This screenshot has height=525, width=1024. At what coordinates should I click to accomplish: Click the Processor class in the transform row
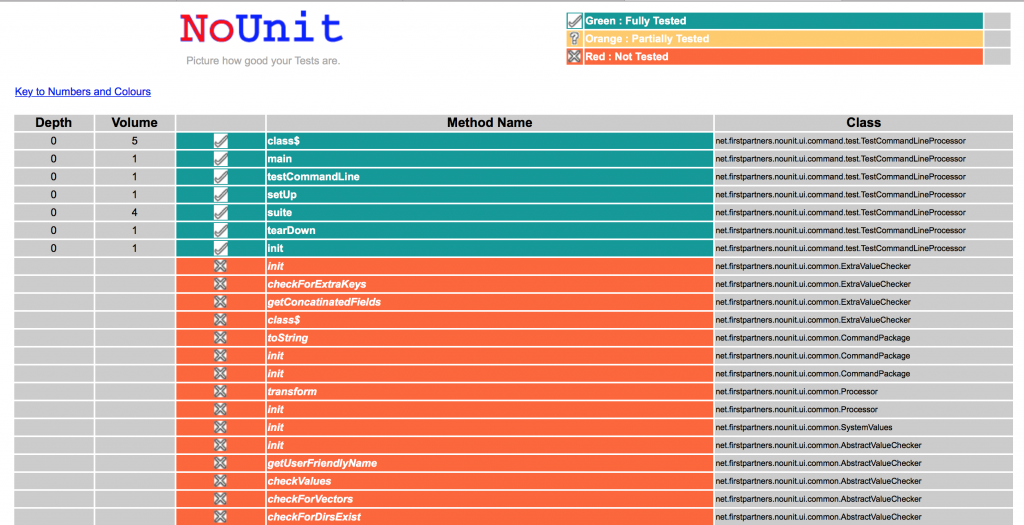(797, 392)
